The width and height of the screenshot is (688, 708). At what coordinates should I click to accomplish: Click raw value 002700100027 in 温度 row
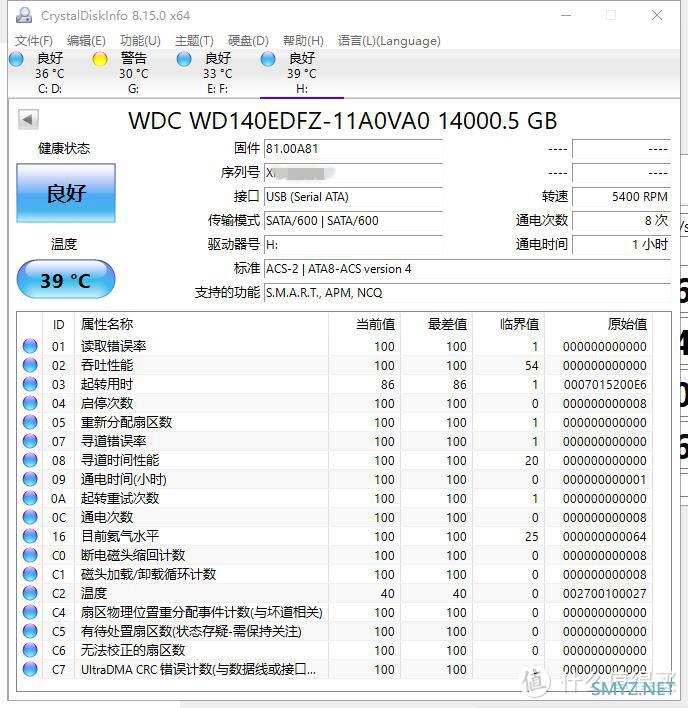(605, 593)
